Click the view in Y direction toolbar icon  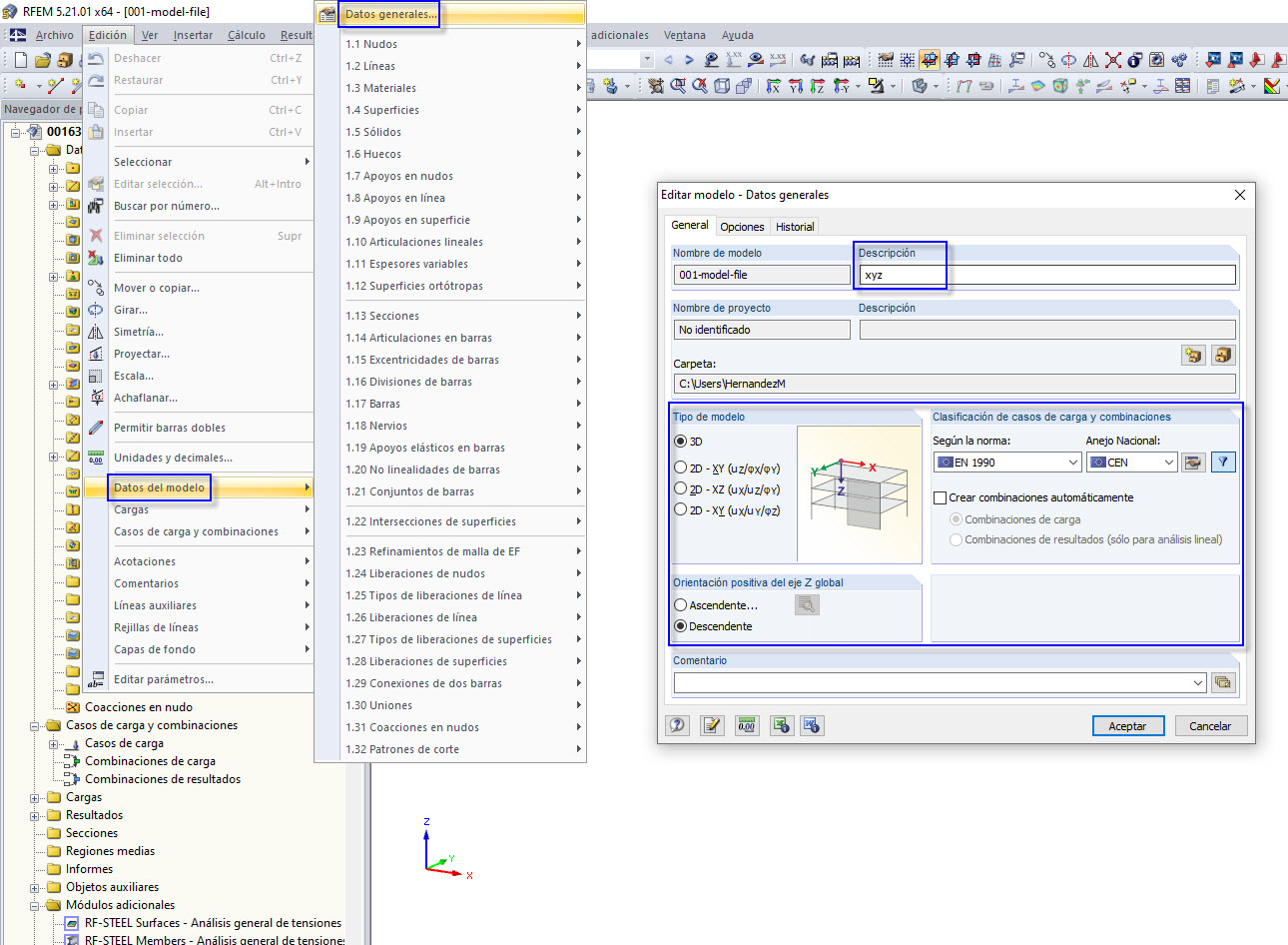796,87
